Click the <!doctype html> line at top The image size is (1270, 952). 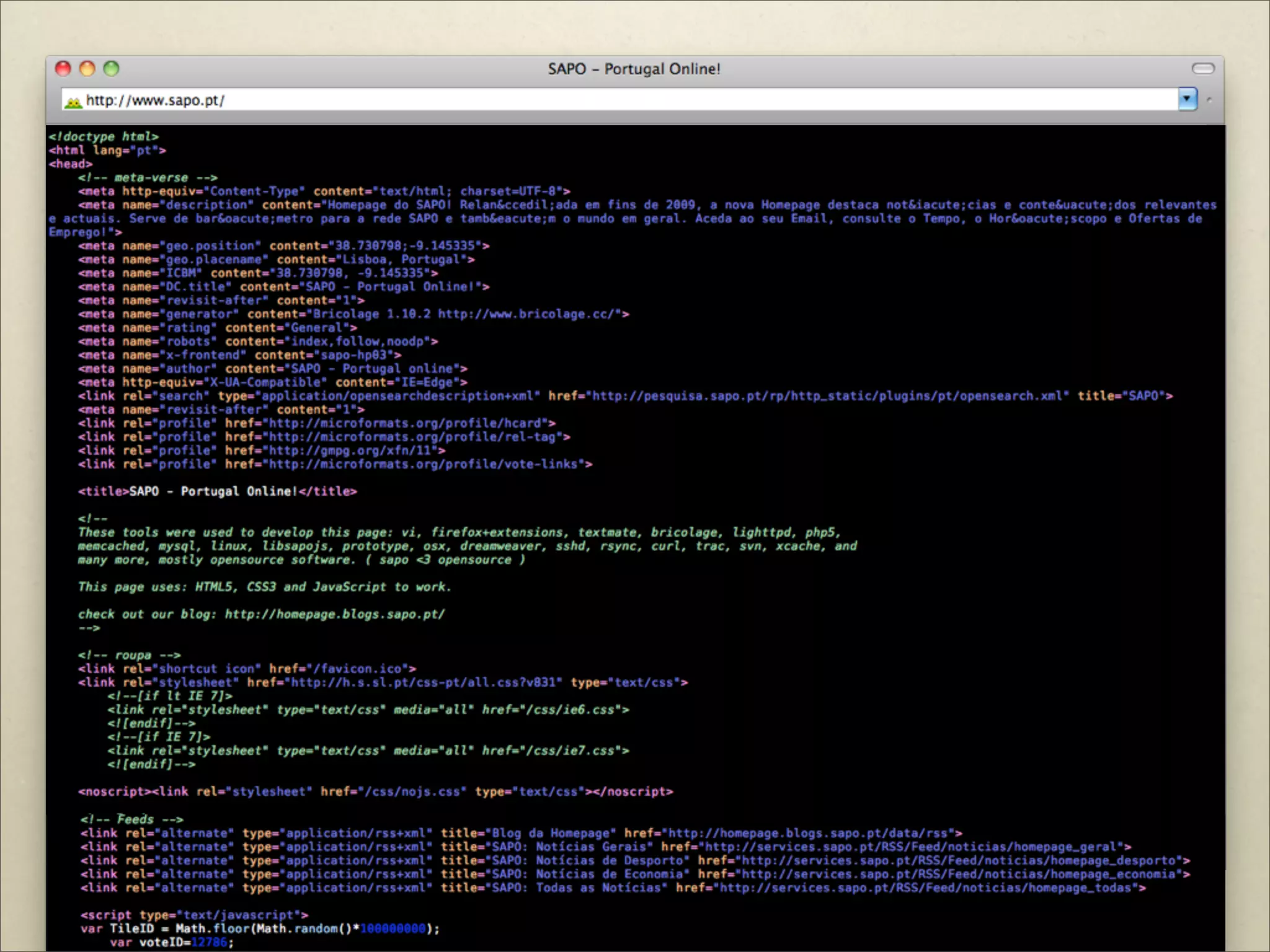(104, 136)
